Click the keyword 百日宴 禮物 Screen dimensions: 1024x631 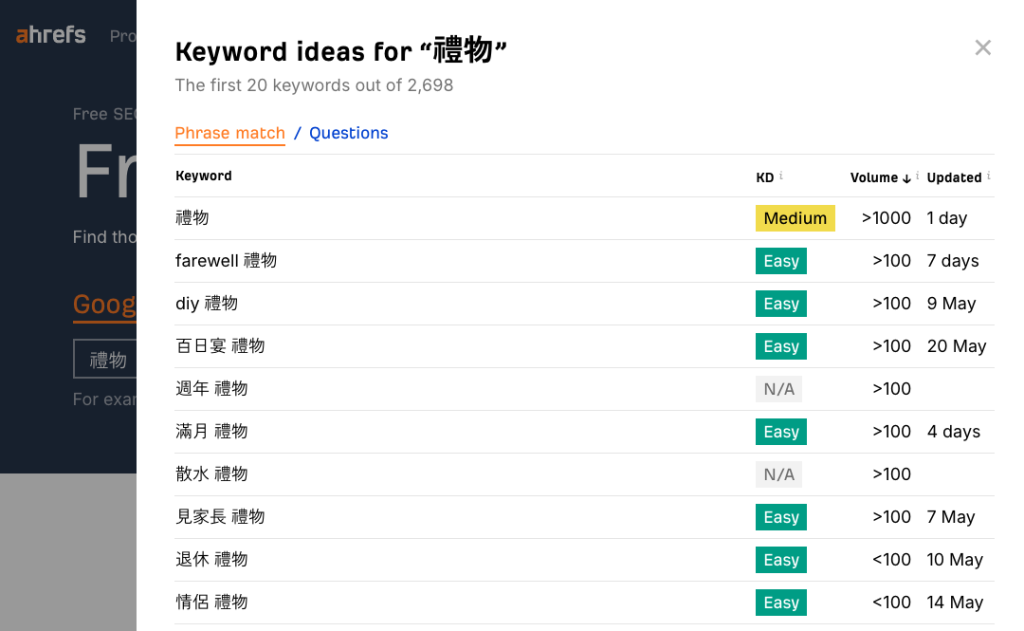(x=220, y=346)
